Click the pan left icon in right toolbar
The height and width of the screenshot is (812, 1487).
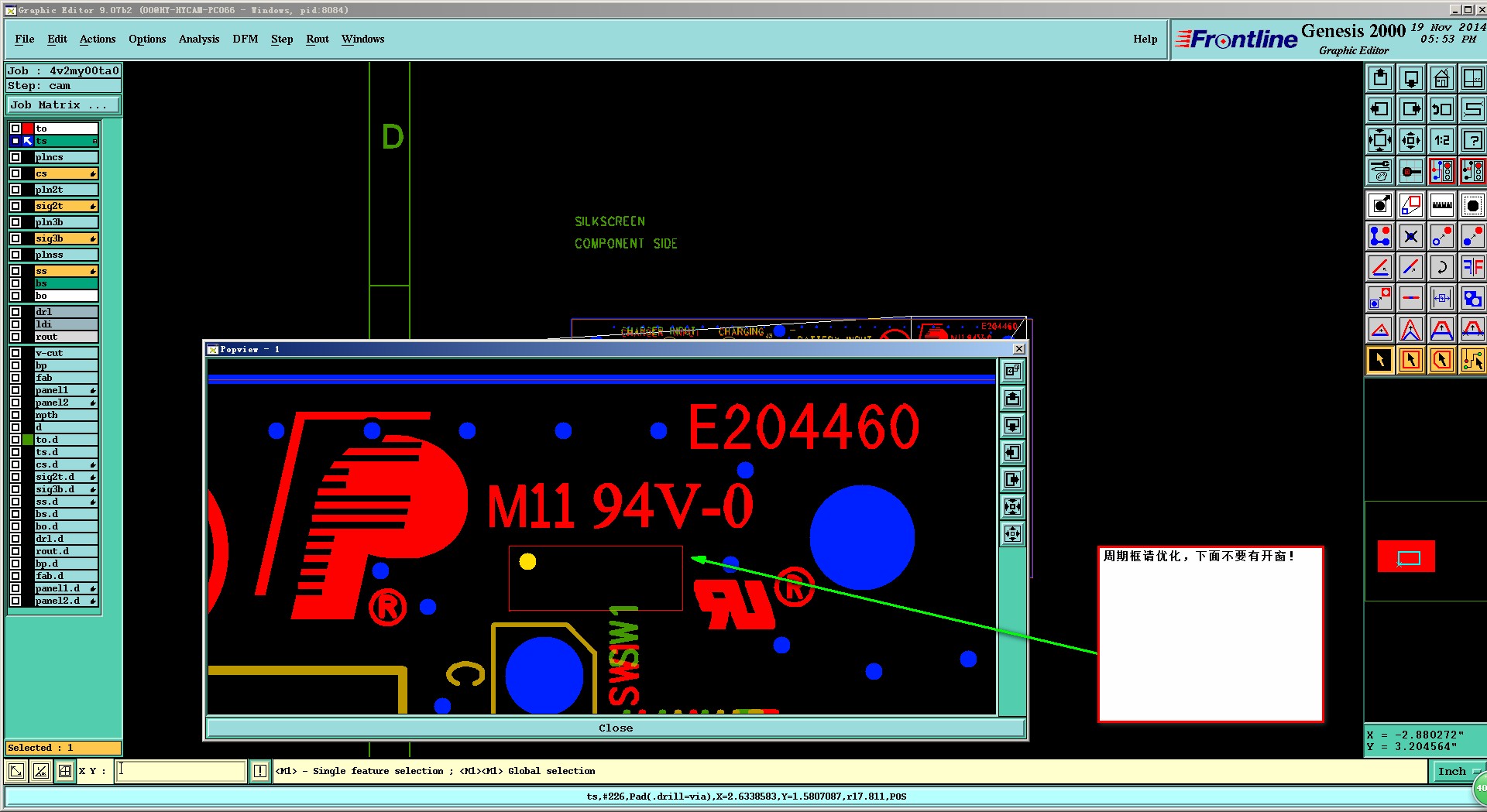click(1380, 109)
